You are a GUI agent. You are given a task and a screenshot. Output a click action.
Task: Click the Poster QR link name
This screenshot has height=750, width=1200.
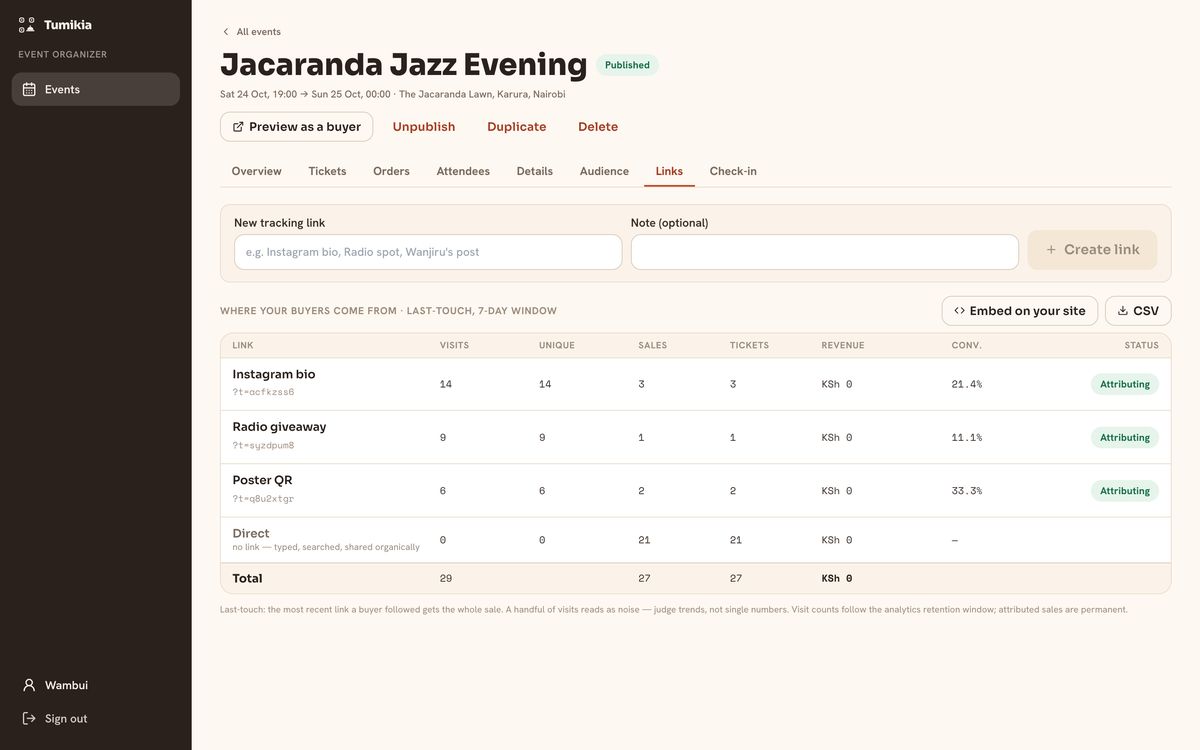262,480
